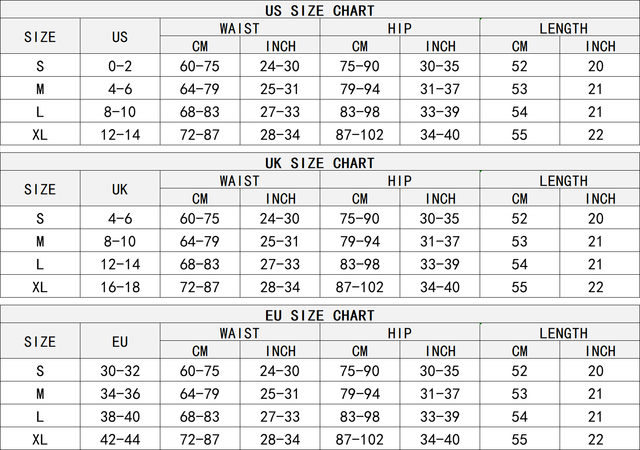Click the UK SIZE CHART title
The width and height of the screenshot is (640, 450).
click(x=320, y=163)
